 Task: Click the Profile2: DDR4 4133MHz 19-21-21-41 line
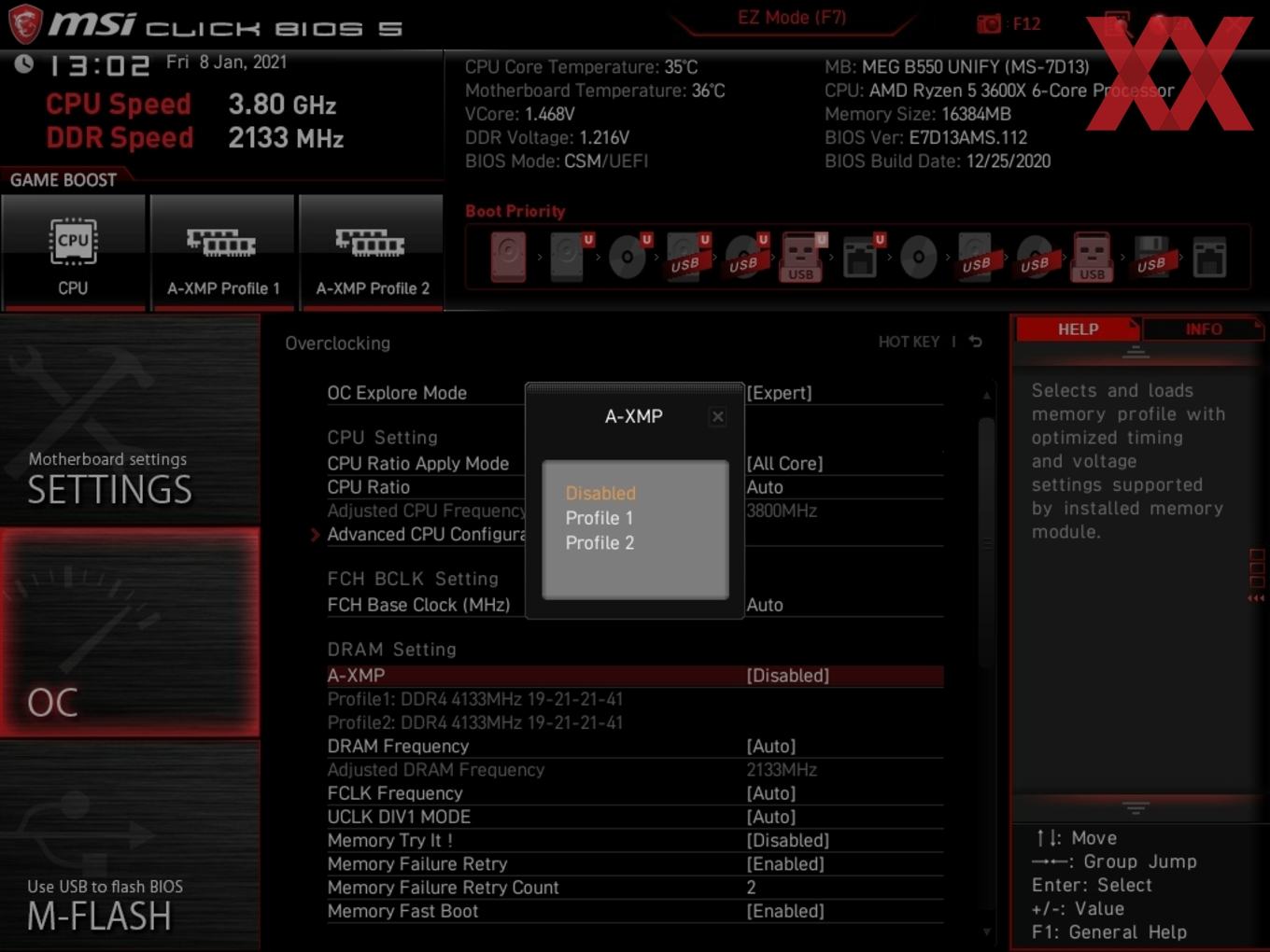tap(474, 722)
